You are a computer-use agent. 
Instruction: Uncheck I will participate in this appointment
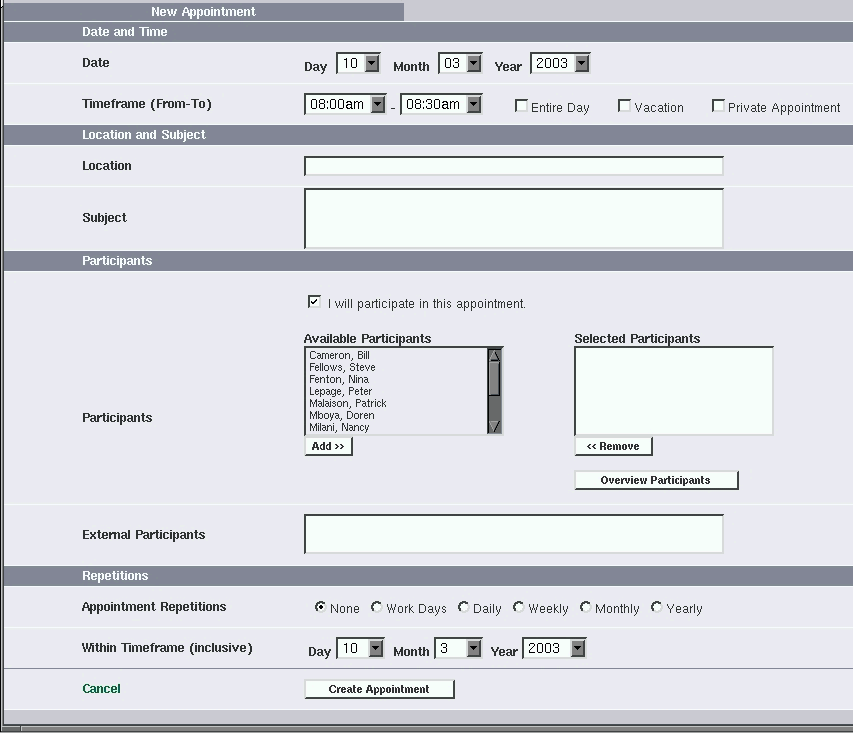tap(314, 301)
